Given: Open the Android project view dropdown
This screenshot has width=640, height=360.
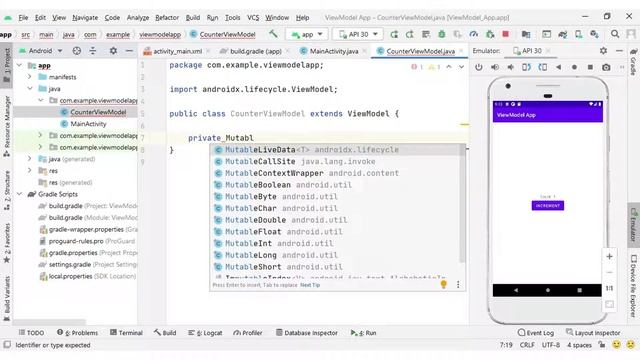Looking at the screenshot, I should coord(40,51).
